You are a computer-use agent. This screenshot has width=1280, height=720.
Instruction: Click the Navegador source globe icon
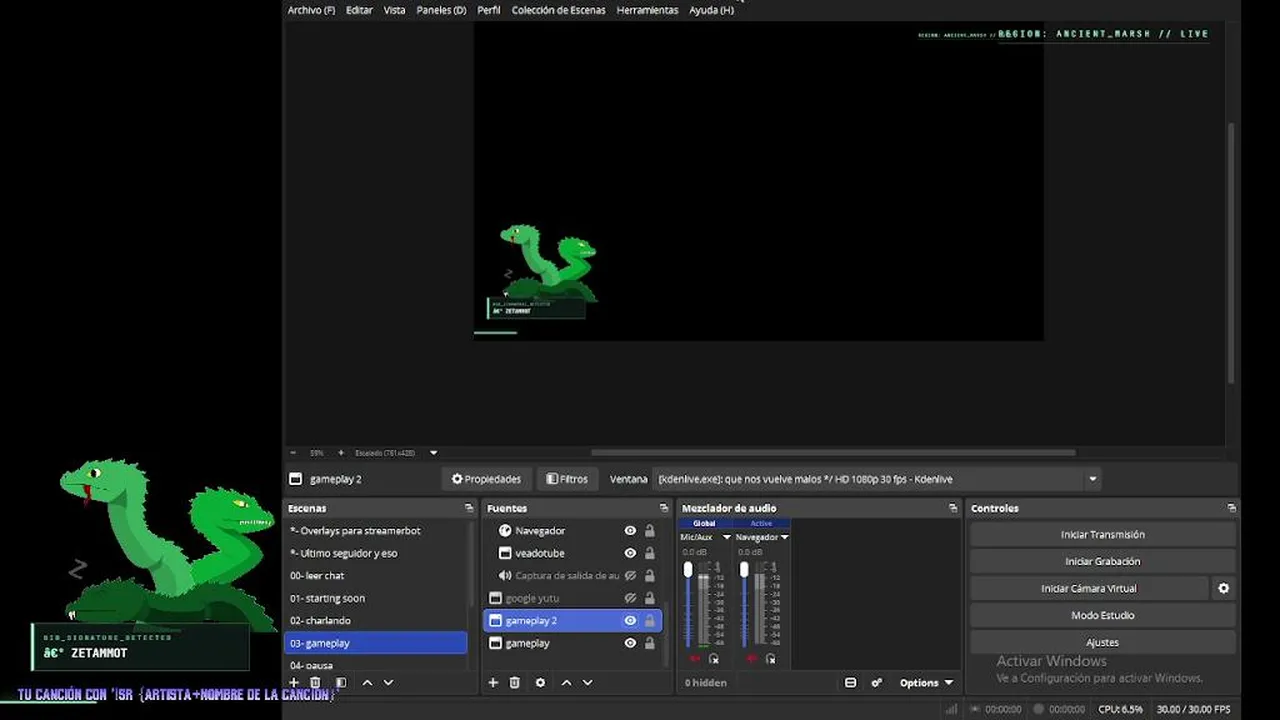point(505,530)
